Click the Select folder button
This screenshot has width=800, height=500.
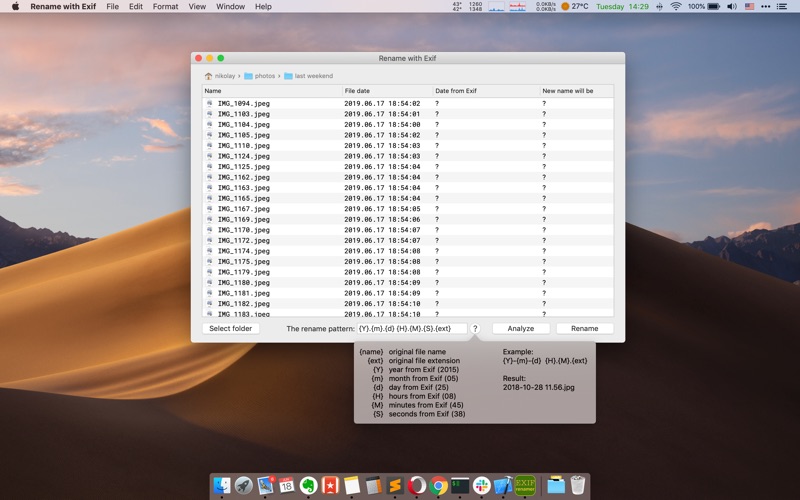click(x=231, y=328)
